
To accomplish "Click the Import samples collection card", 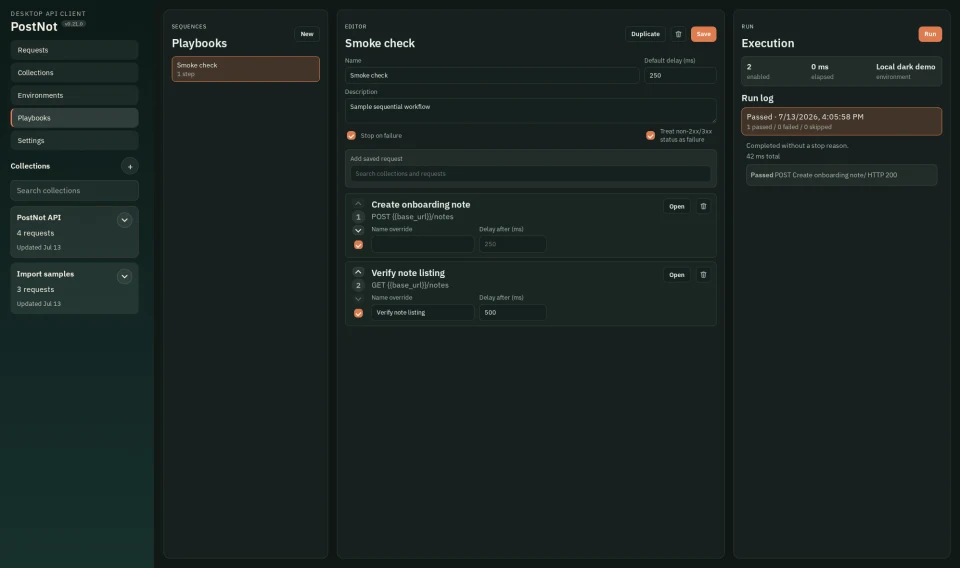I will 74,288.
